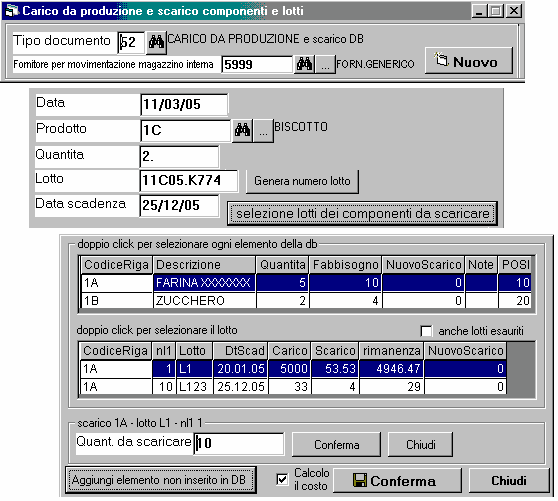Click CodiceRiga cell 1B in components table
This screenshot has width=558, height=501.
117,301
